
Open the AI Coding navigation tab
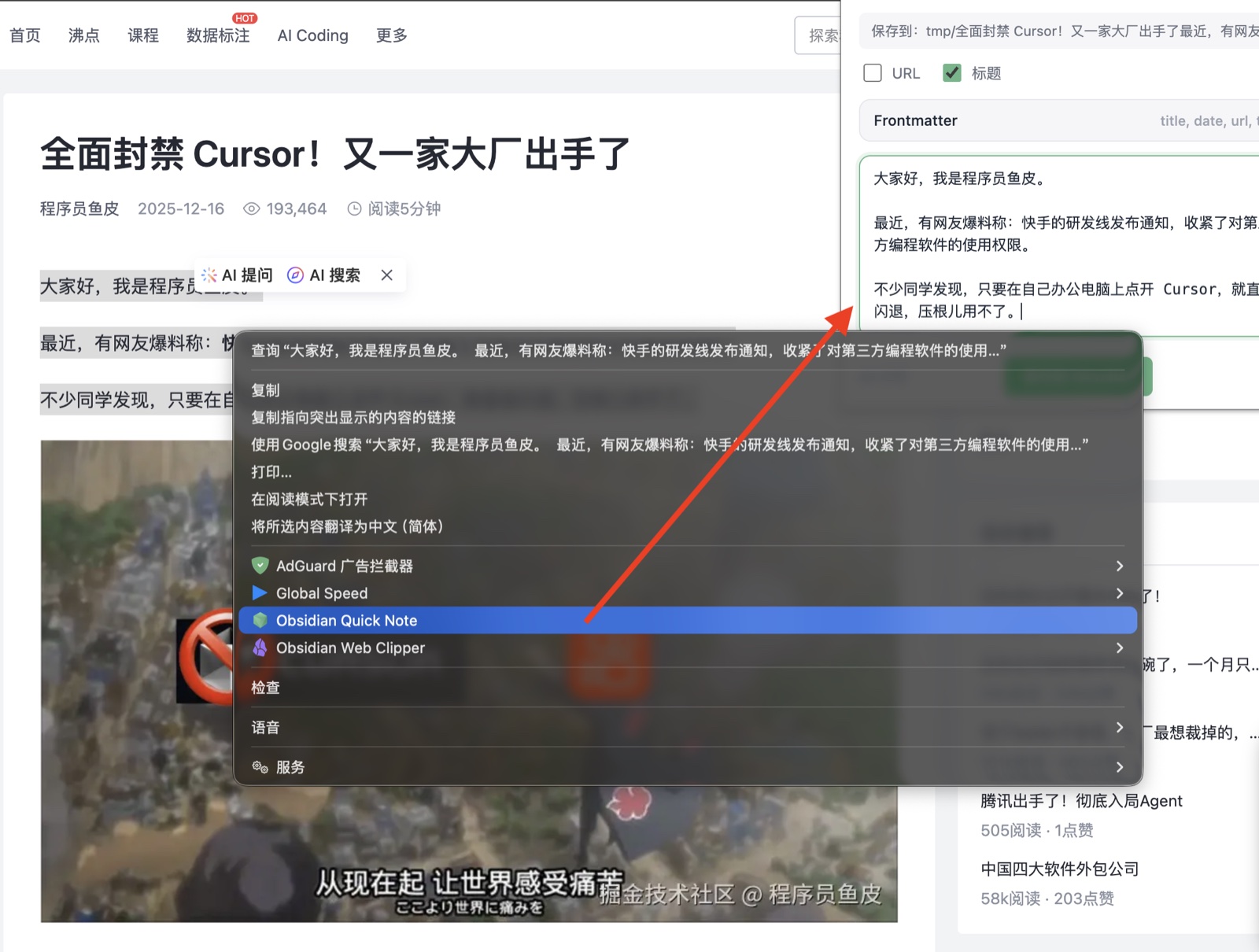[313, 35]
